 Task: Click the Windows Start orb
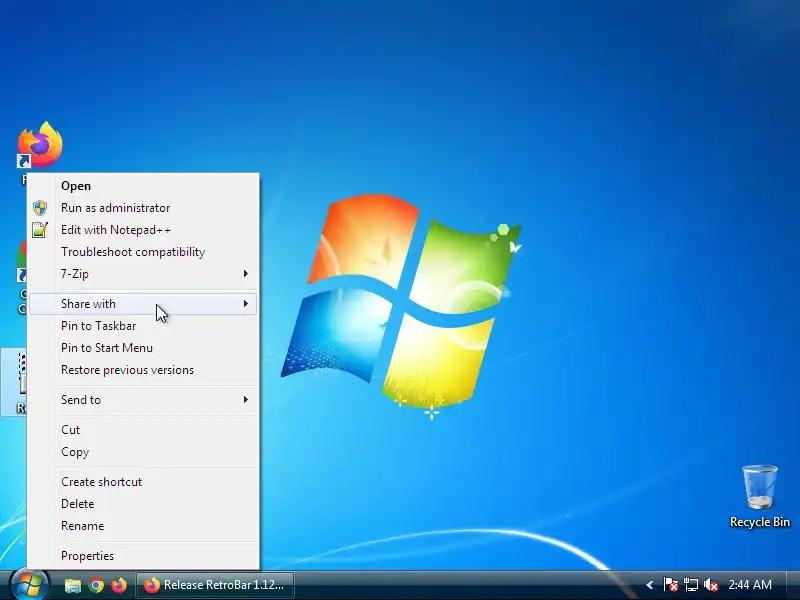pyautogui.click(x=29, y=585)
